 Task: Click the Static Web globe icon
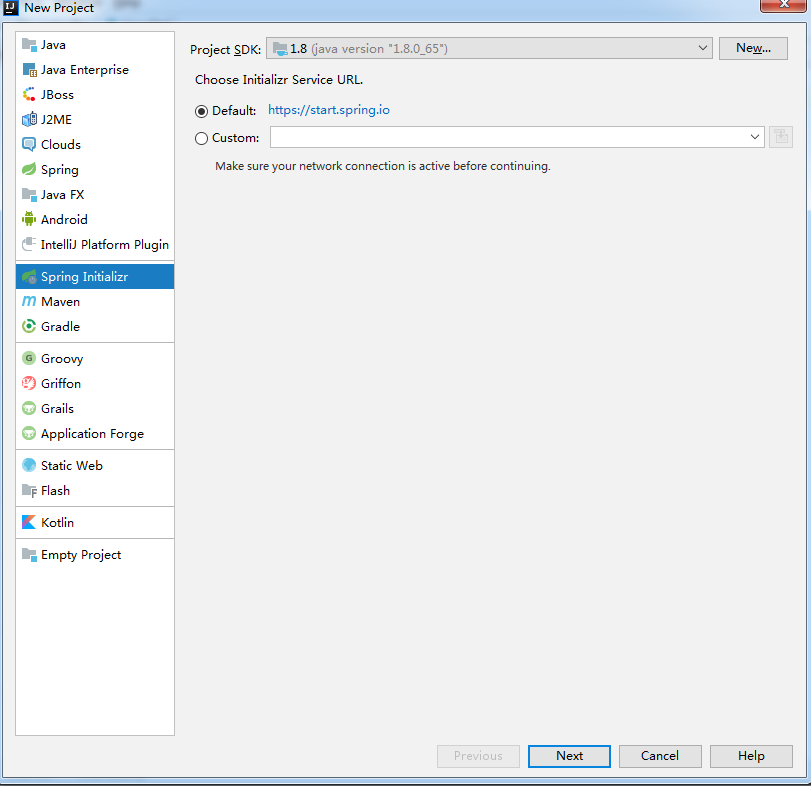[x=29, y=465]
